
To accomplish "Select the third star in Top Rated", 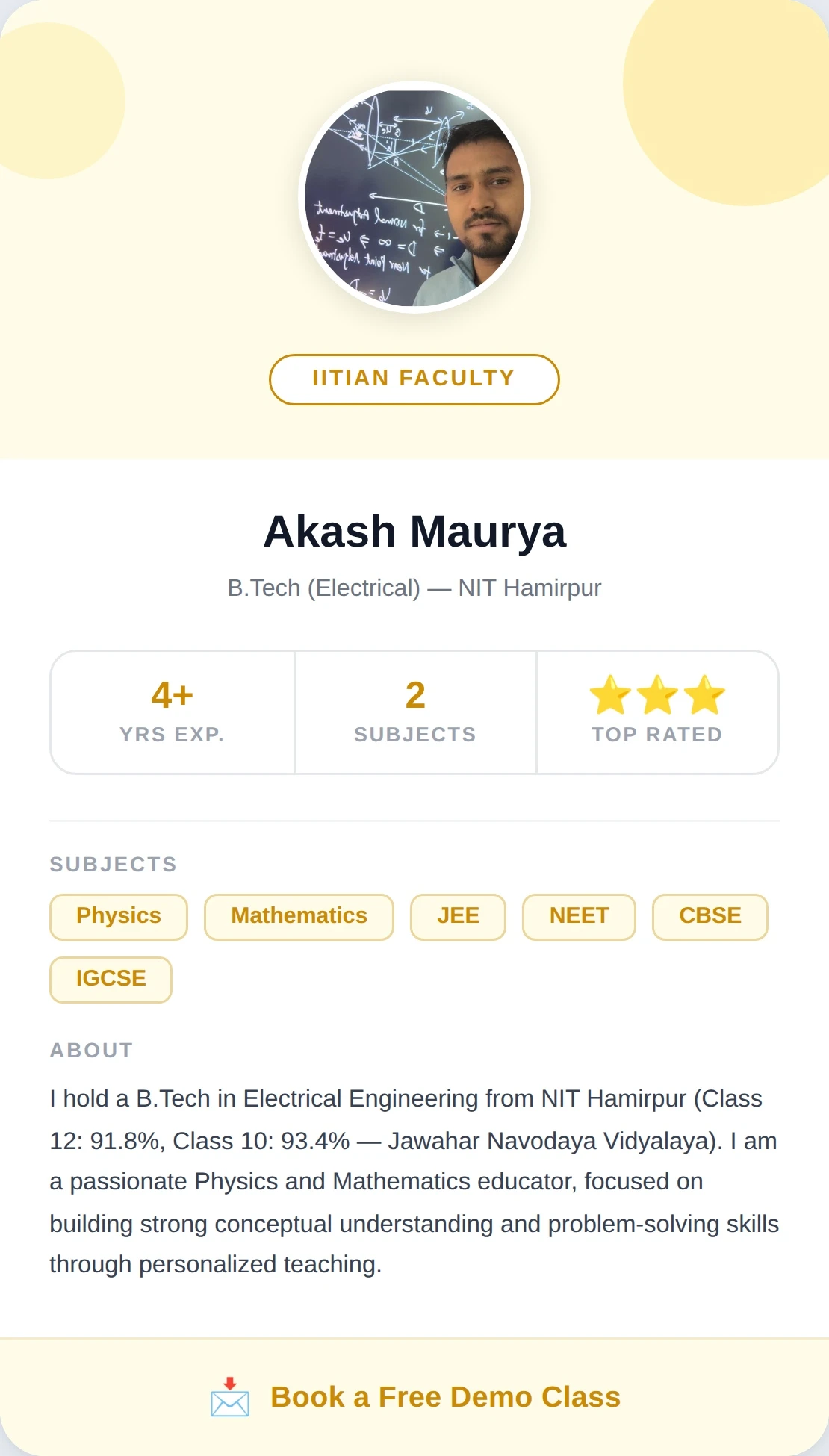I will (704, 695).
